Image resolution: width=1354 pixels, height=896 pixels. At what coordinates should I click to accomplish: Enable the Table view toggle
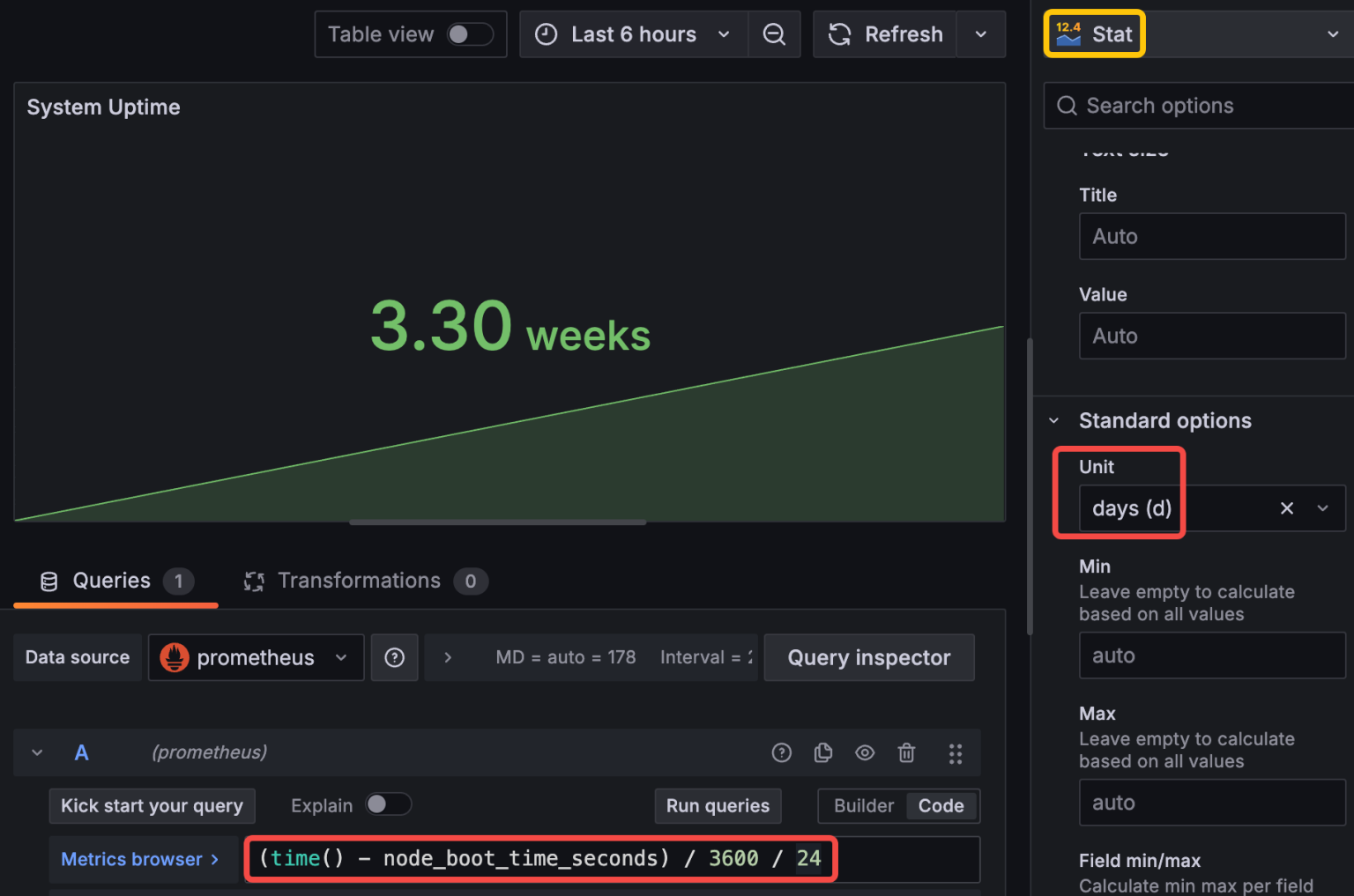[470, 33]
